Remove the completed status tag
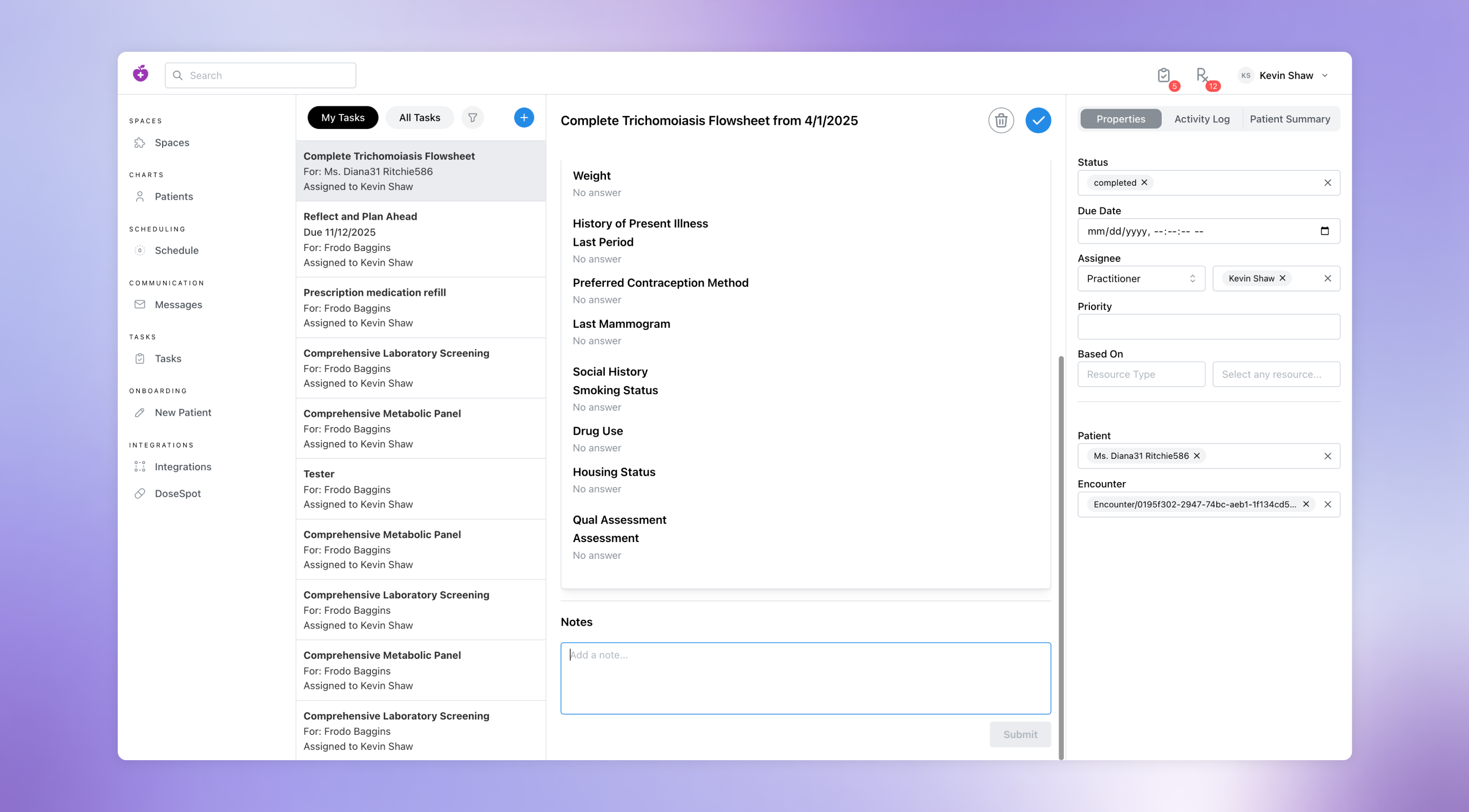 pyautogui.click(x=1144, y=182)
